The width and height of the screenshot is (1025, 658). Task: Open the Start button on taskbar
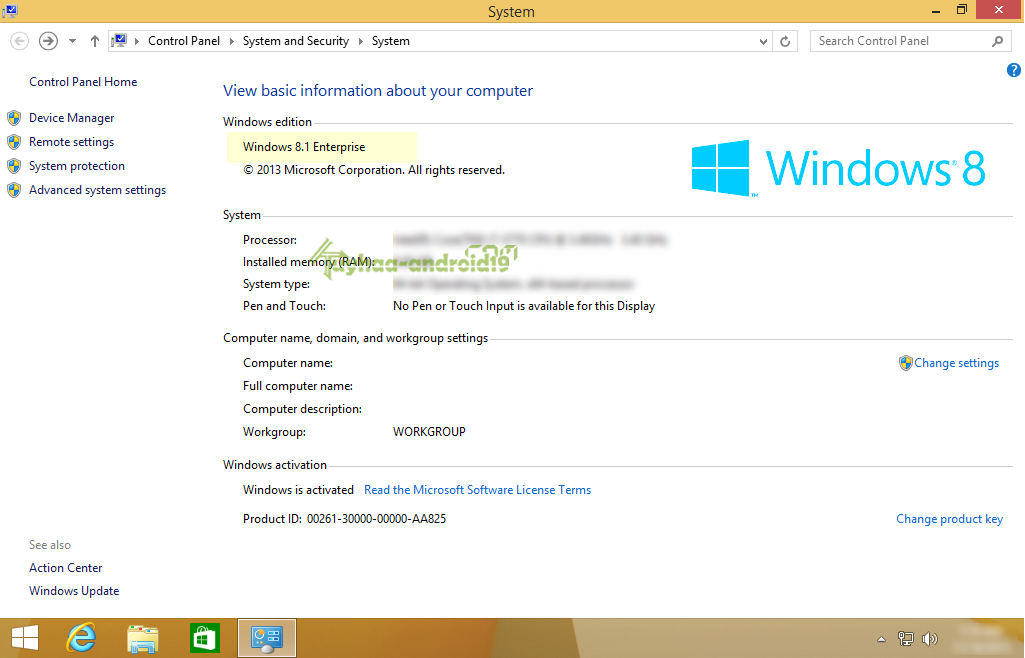tap(25, 638)
